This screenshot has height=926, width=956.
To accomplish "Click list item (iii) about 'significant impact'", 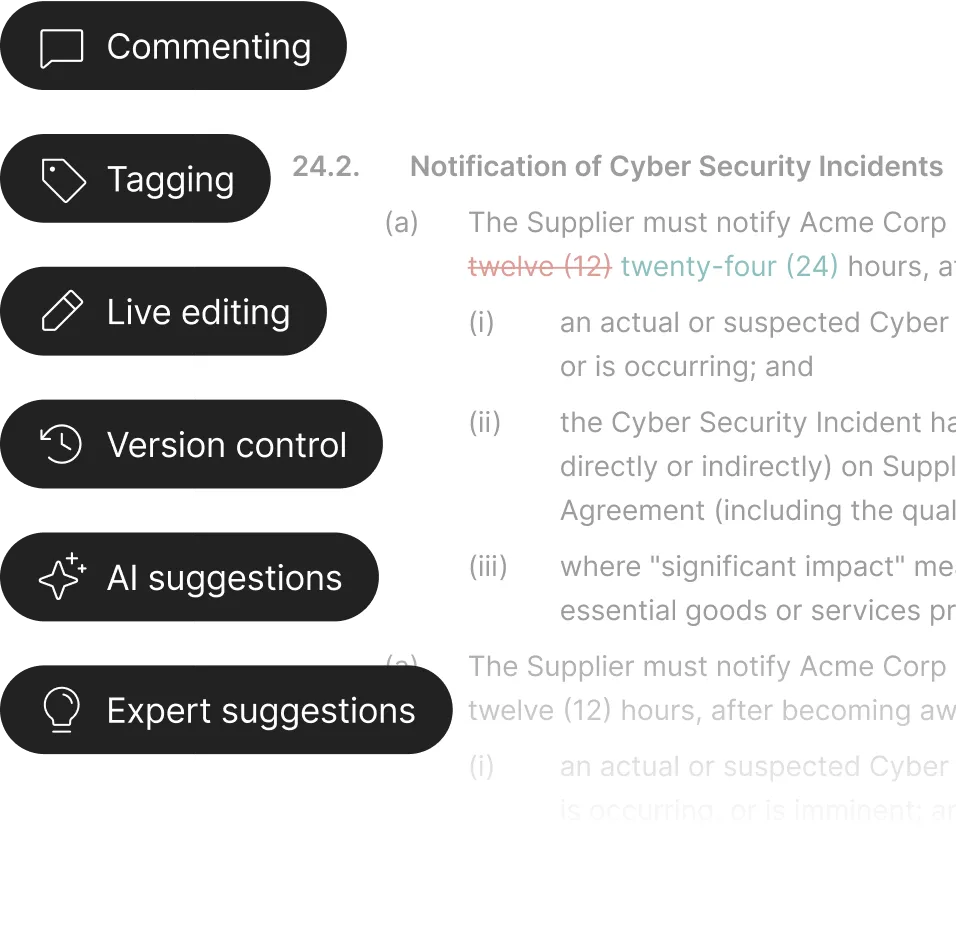I will point(700,588).
